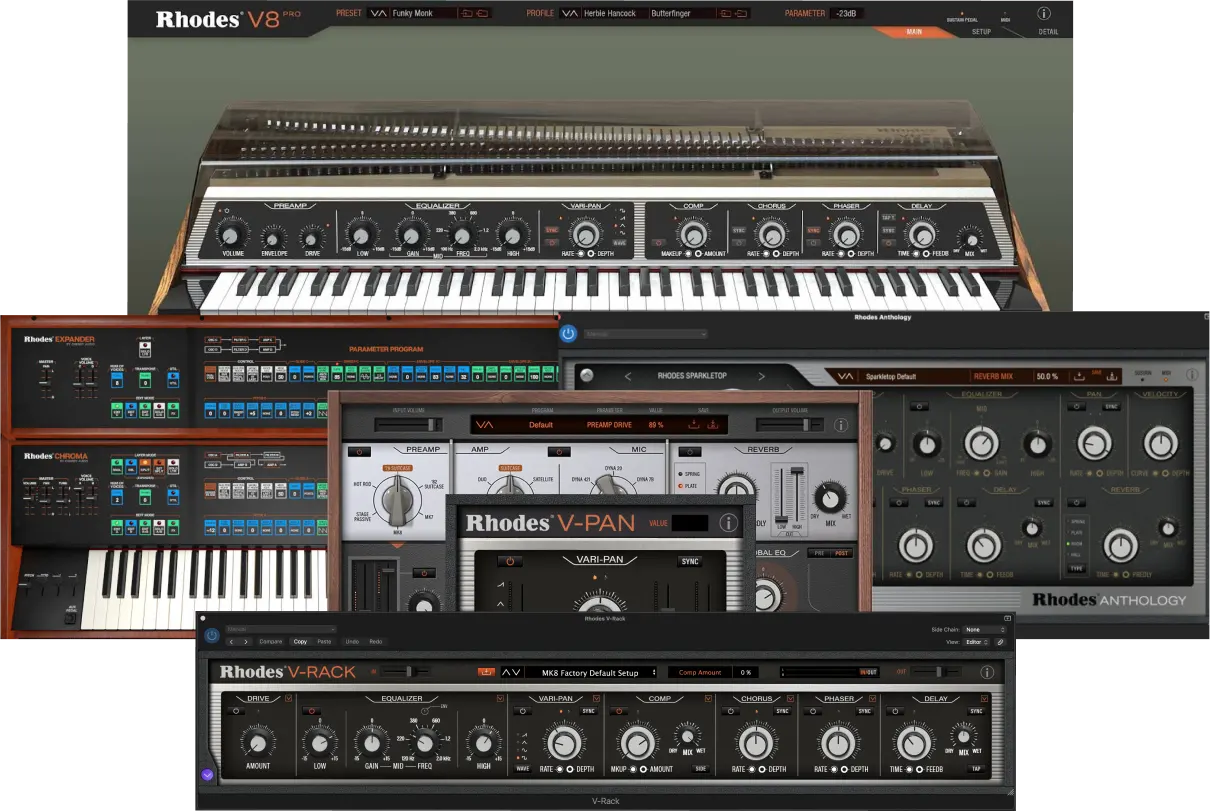Image resolution: width=1210 pixels, height=812 pixels.
Task: Click the preset import icon in Sparkletop header
Action: [x=1079, y=377]
